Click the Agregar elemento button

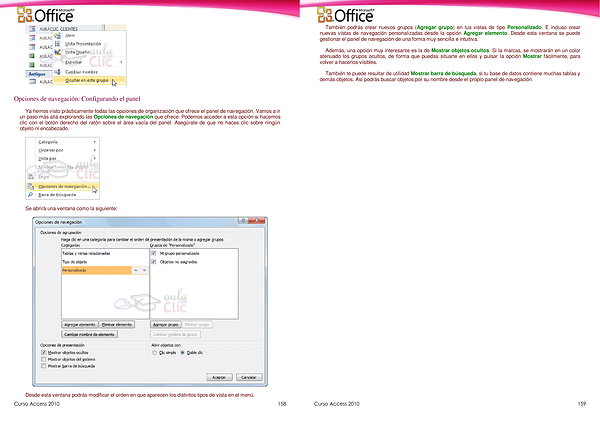tap(79, 325)
